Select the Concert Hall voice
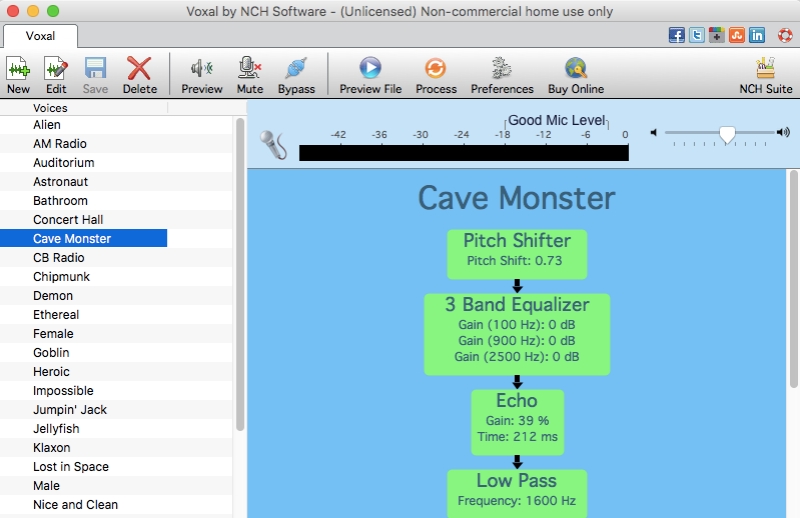Viewport: 800px width, 518px height. [x=116, y=219]
